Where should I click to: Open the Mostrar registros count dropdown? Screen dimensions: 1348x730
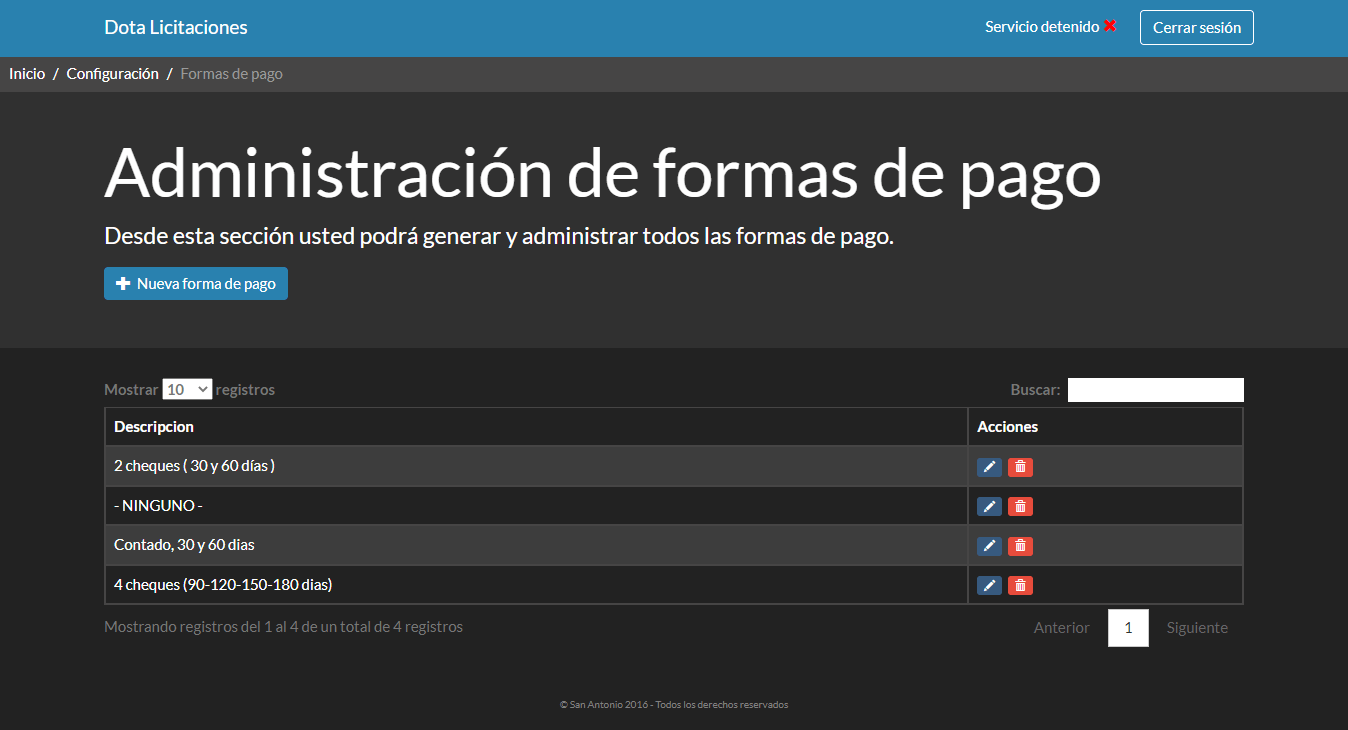click(x=187, y=390)
